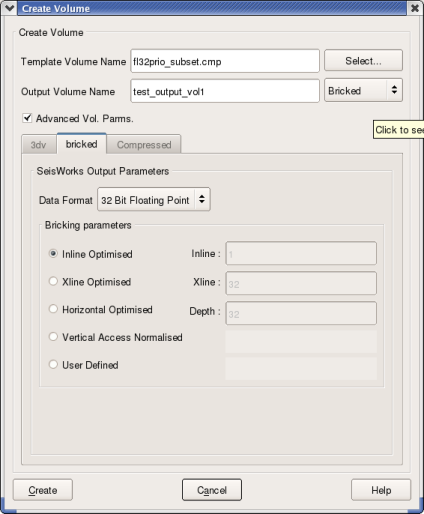Click the SeisWorks Output Parameters label
This screenshot has height=514, width=424.
click(x=103, y=171)
